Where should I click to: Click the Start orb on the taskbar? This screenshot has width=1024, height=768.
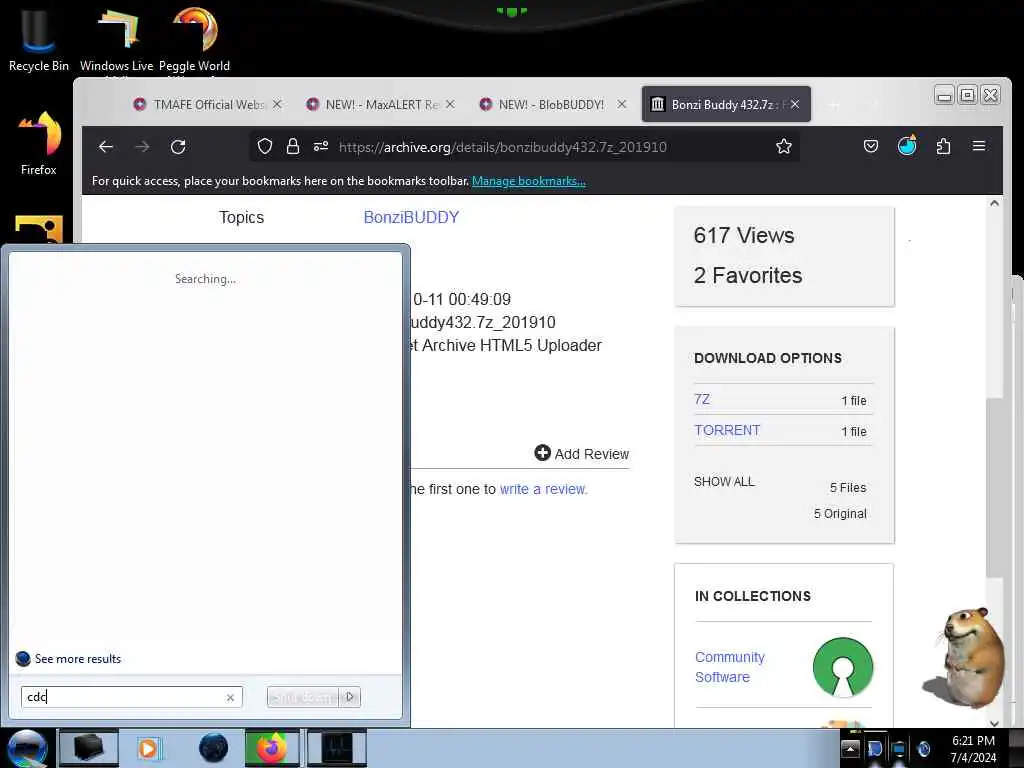click(27, 748)
